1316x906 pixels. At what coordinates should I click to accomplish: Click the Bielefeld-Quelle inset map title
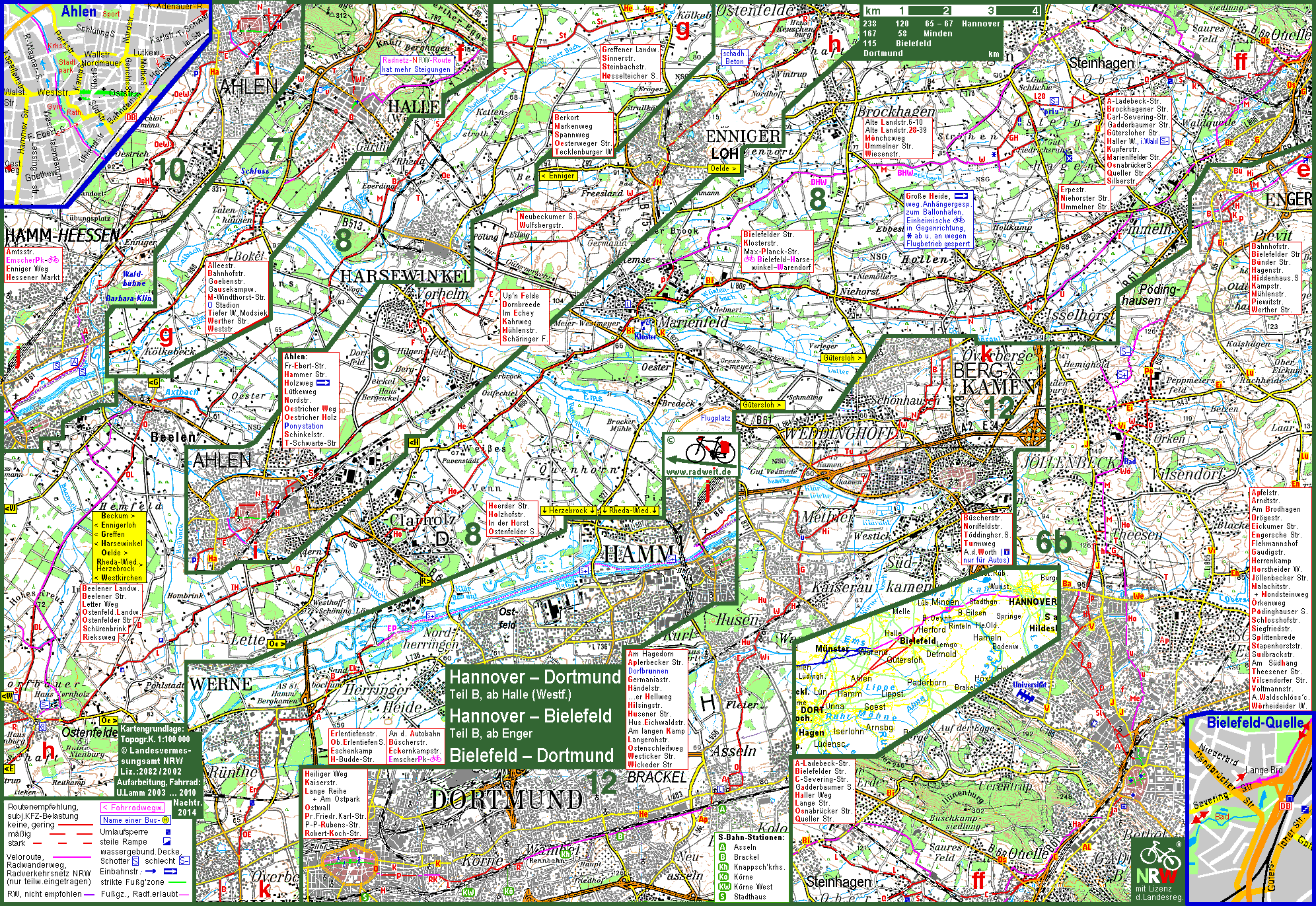1255,722
